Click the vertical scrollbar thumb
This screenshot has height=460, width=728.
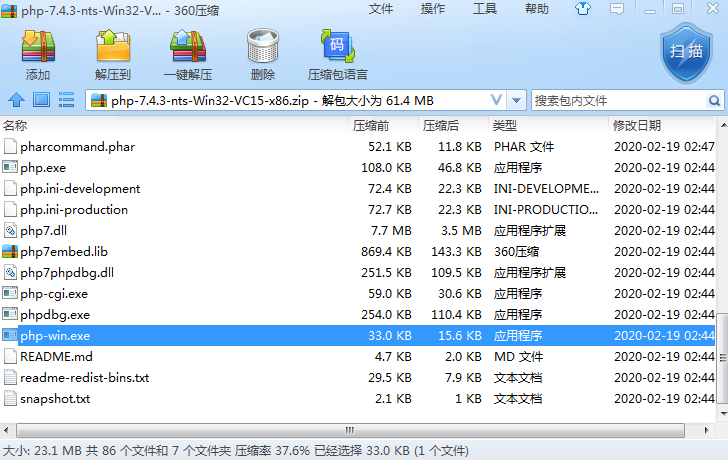[722, 357]
